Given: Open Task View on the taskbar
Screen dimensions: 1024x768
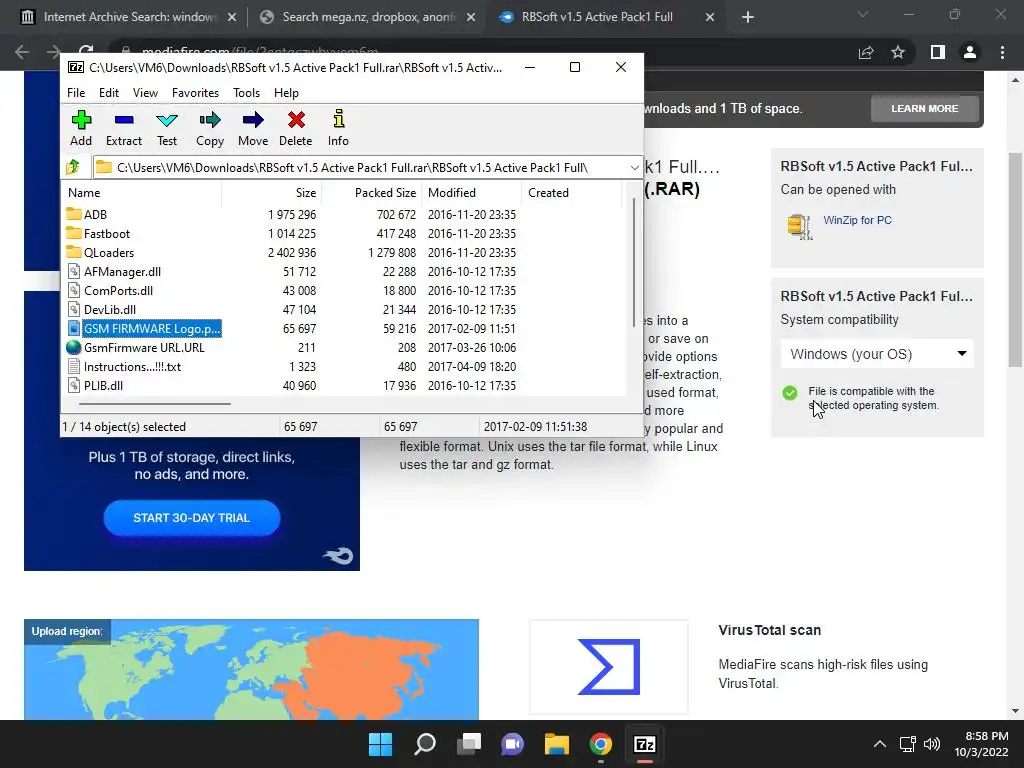Looking at the screenshot, I should pyautogui.click(x=469, y=744).
